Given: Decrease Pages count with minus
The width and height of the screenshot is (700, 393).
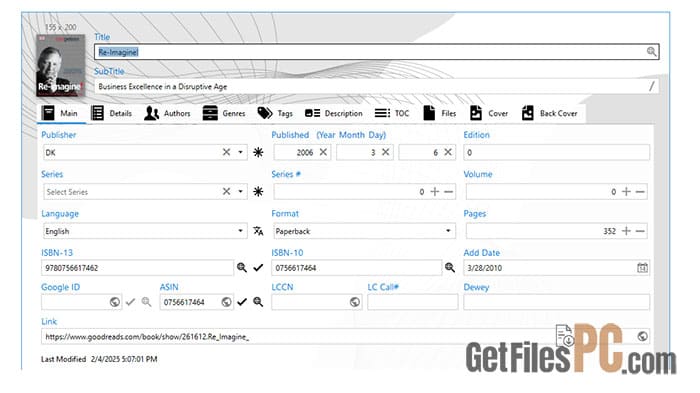Looking at the screenshot, I should coord(640,231).
